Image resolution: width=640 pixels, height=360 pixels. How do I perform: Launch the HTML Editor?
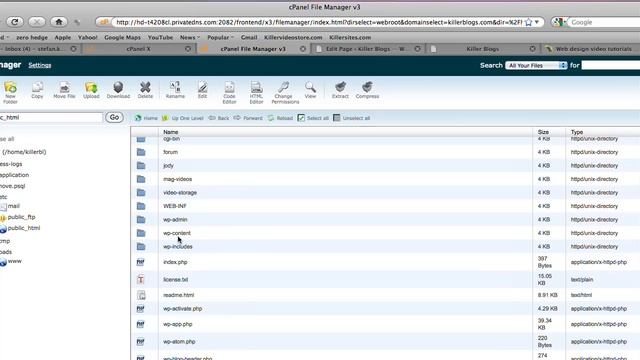pos(256,93)
